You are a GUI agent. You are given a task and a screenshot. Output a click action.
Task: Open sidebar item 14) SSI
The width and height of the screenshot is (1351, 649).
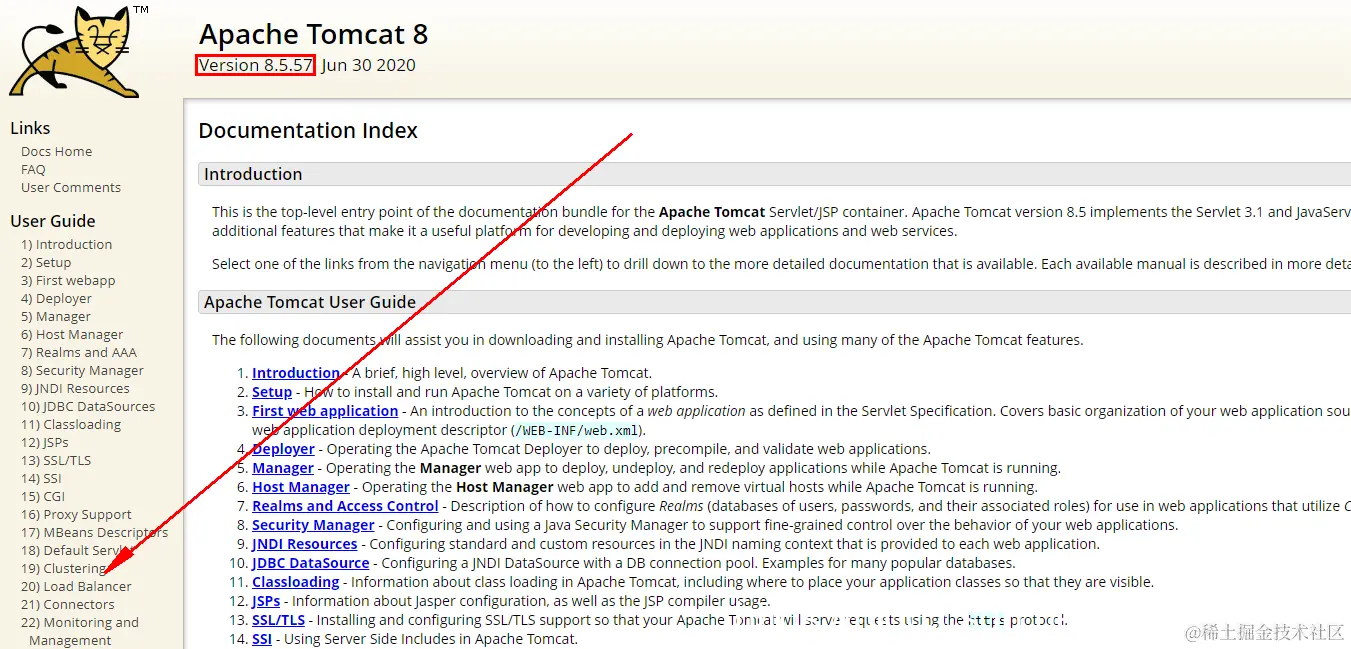click(41, 479)
